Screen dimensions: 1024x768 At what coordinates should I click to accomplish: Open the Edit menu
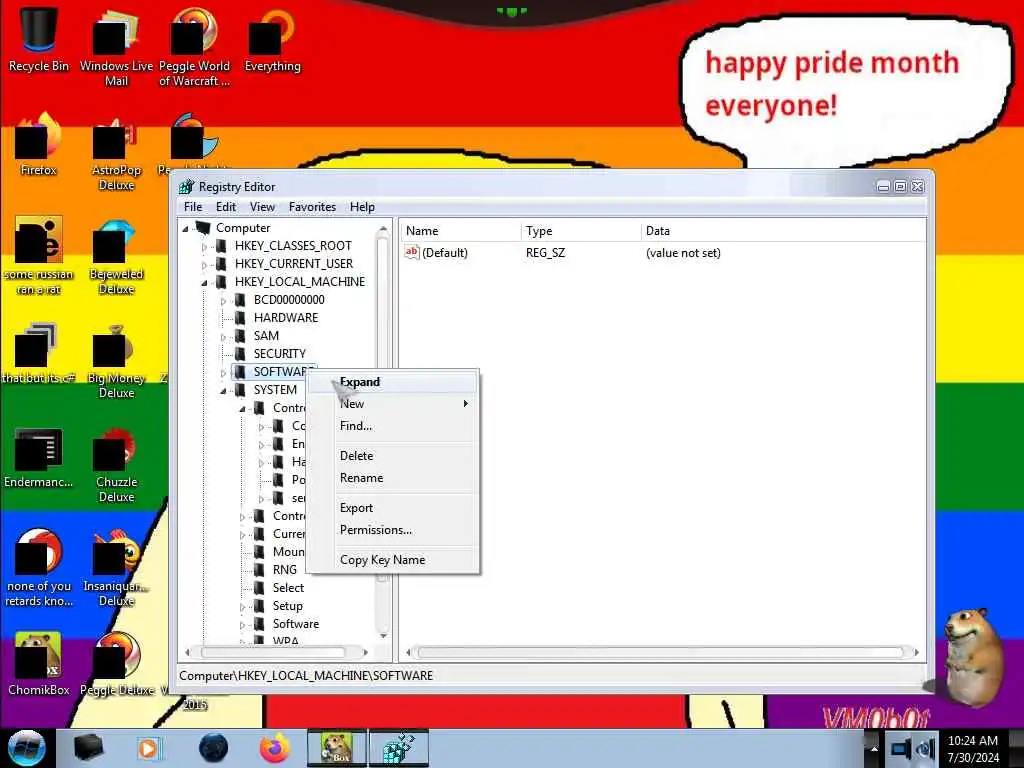(226, 207)
